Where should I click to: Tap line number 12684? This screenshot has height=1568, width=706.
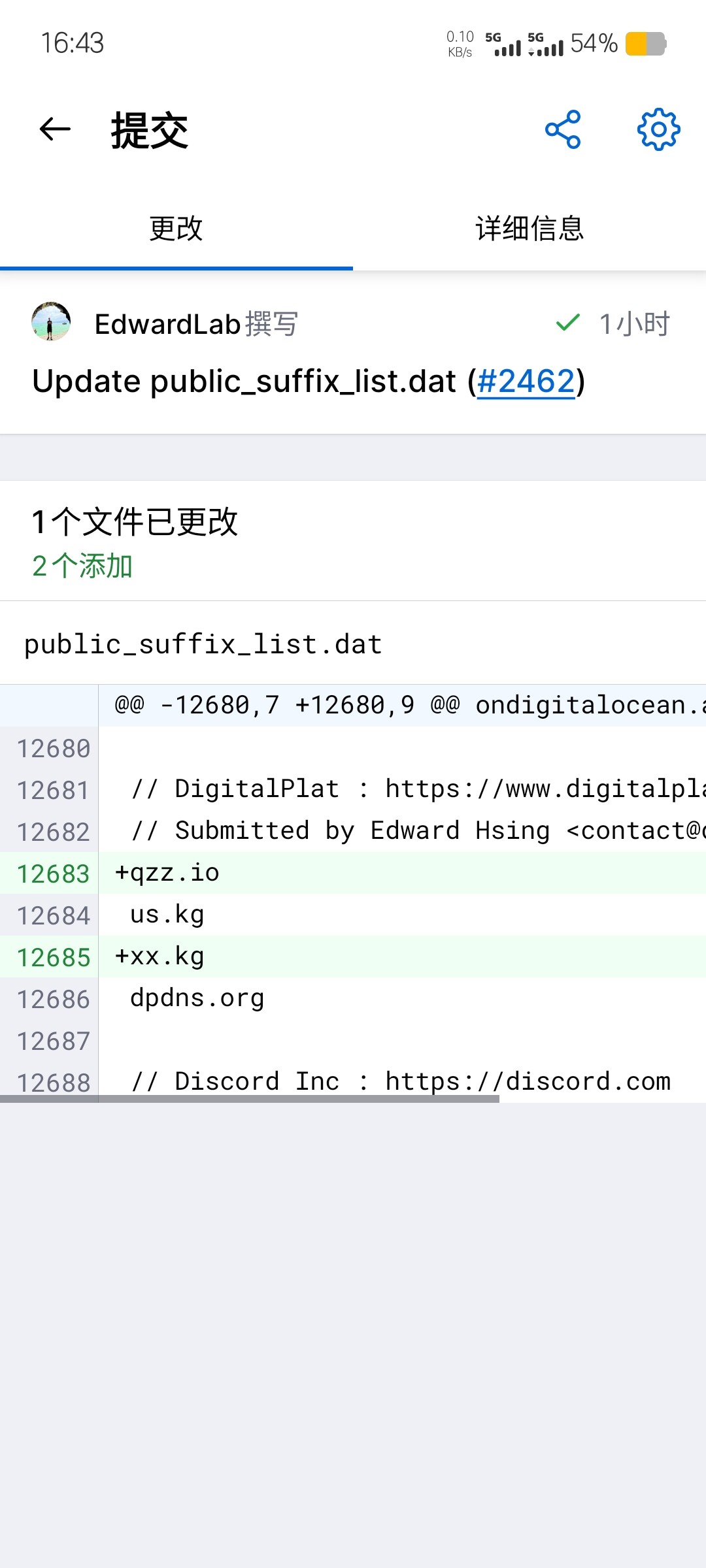(x=53, y=915)
